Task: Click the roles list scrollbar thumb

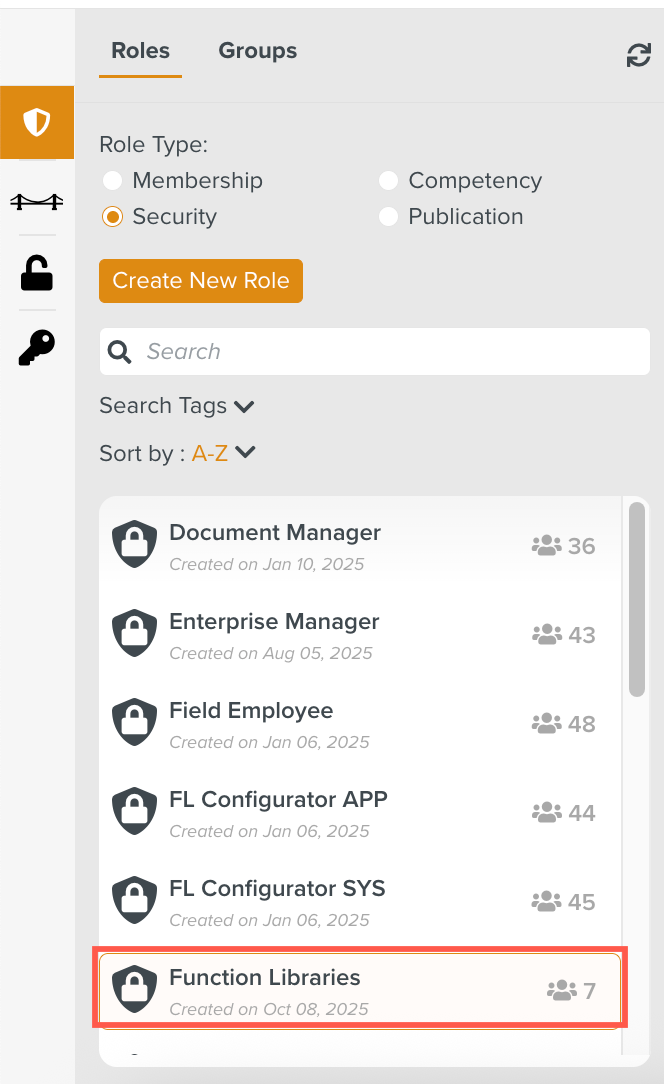Action: pyautogui.click(x=637, y=599)
